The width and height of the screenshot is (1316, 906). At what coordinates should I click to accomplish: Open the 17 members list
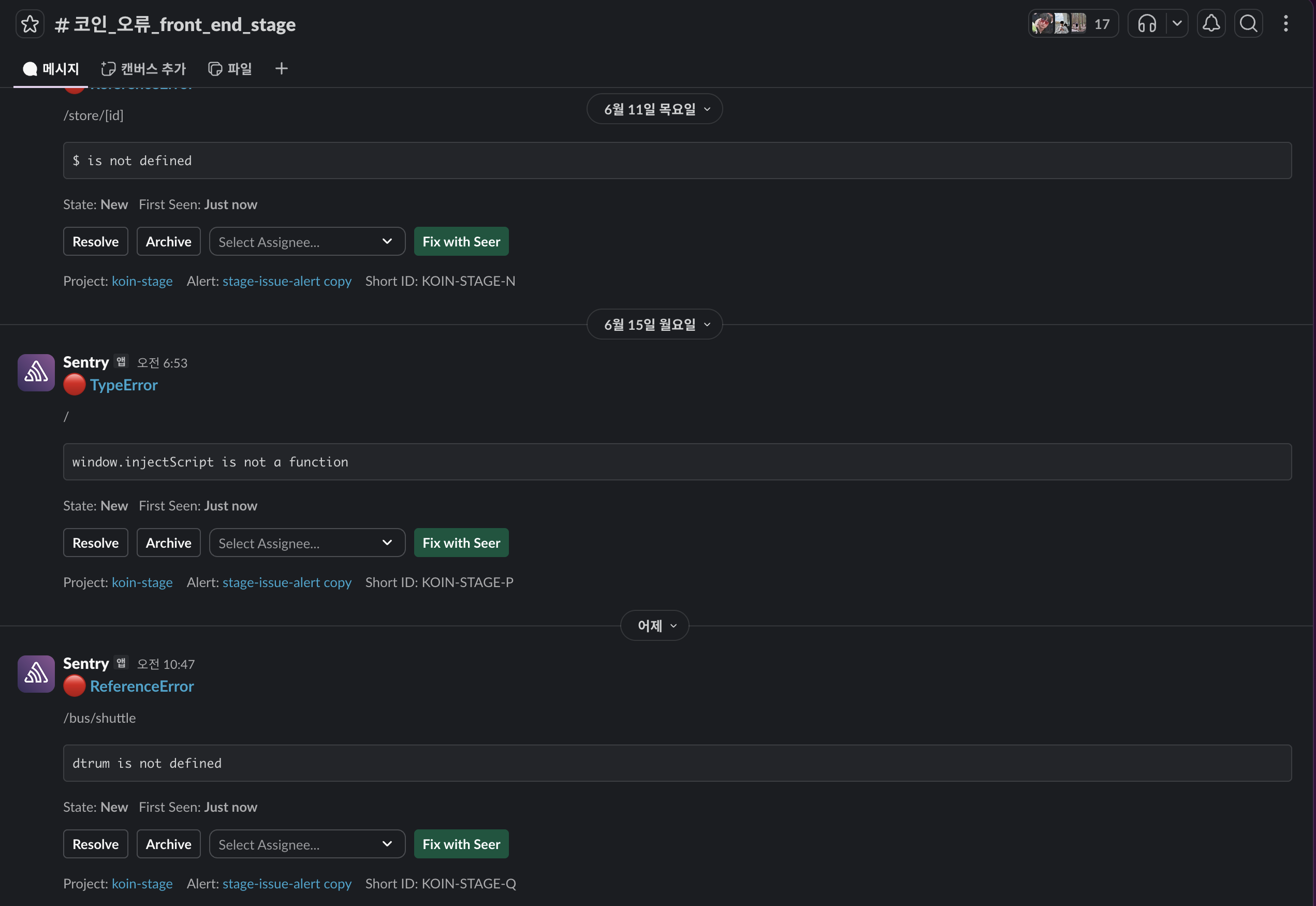(x=1073, y=24)
